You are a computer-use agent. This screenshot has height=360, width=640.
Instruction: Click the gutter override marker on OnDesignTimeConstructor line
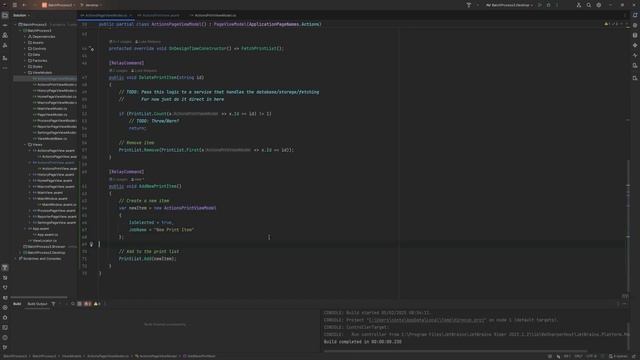pos(92,49)
